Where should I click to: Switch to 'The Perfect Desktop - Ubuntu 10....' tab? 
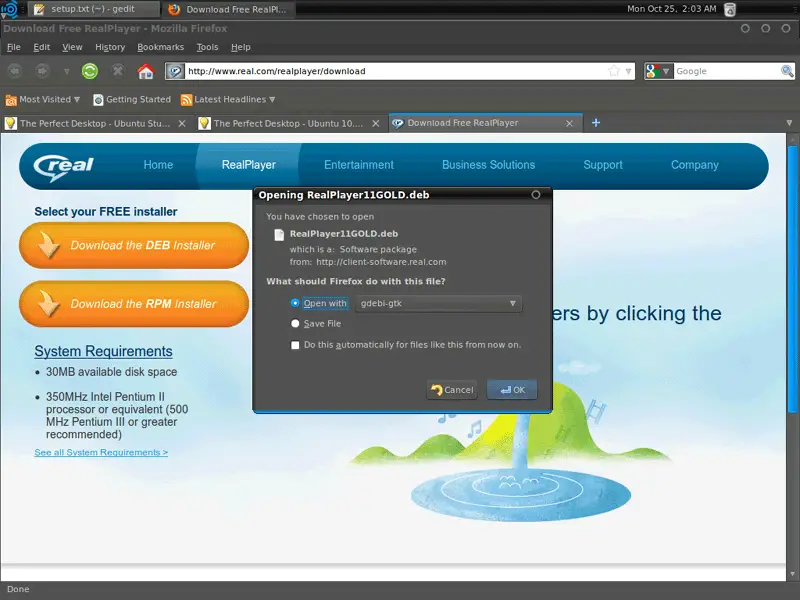289,123
